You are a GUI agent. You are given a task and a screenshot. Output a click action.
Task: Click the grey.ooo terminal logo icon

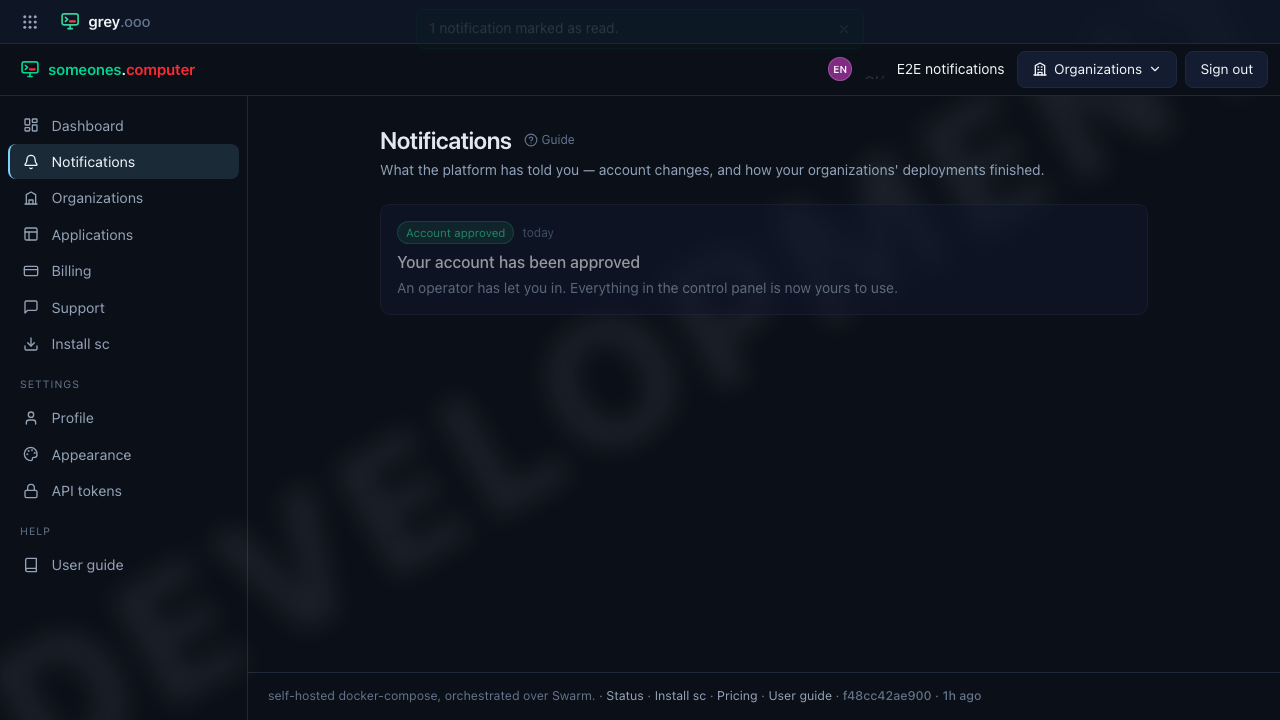click(x=70, y=21)
